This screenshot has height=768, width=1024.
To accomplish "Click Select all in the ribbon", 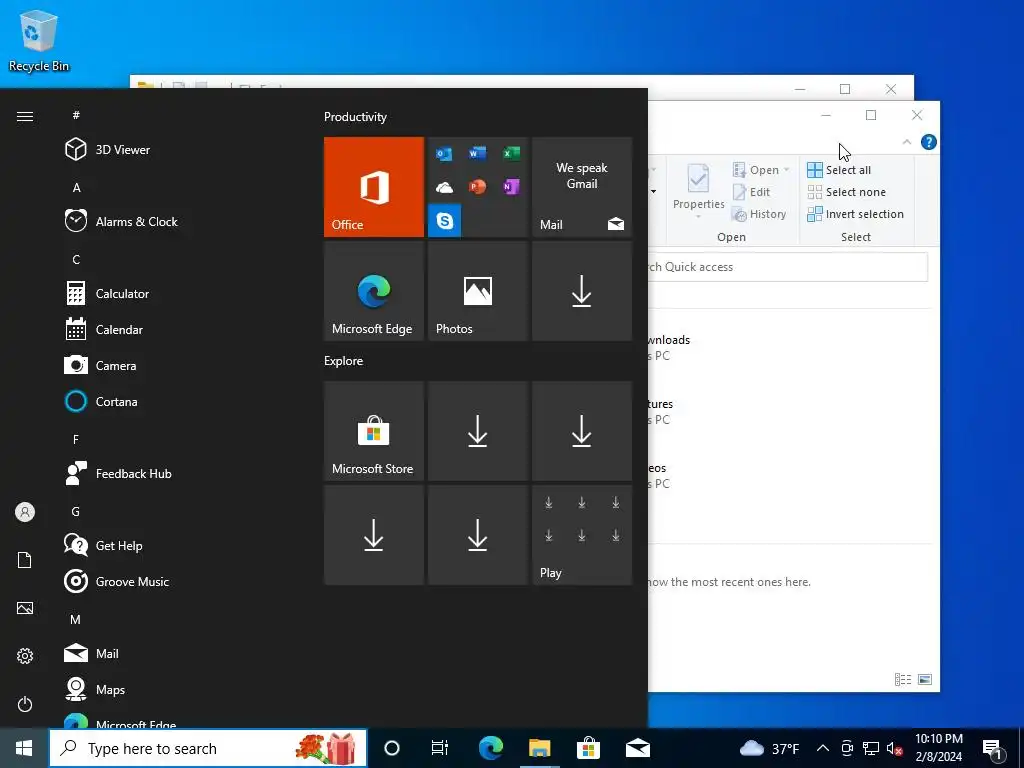I will click(x=839, y=170).
